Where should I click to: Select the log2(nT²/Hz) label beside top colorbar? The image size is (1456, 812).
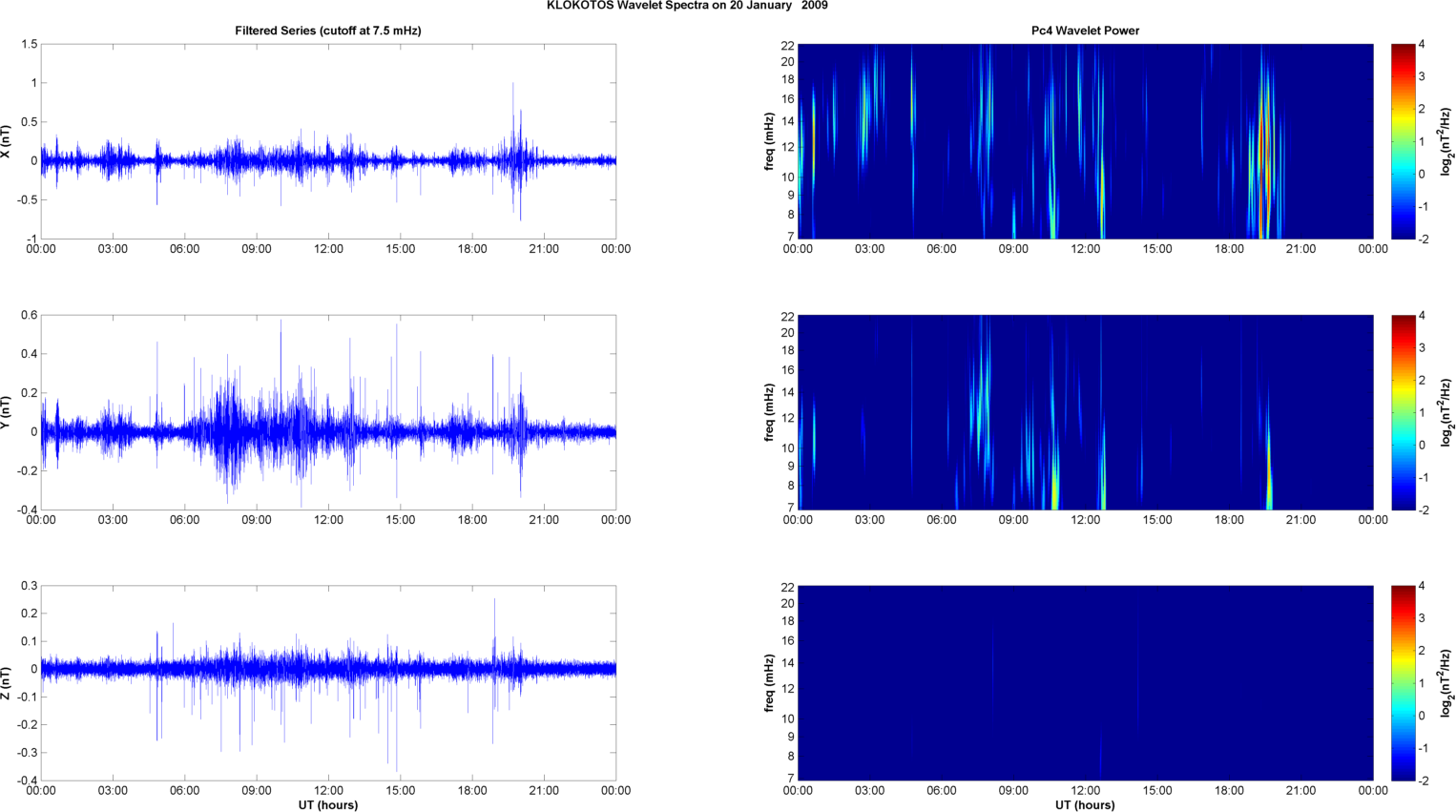(x=1446, y=141)
